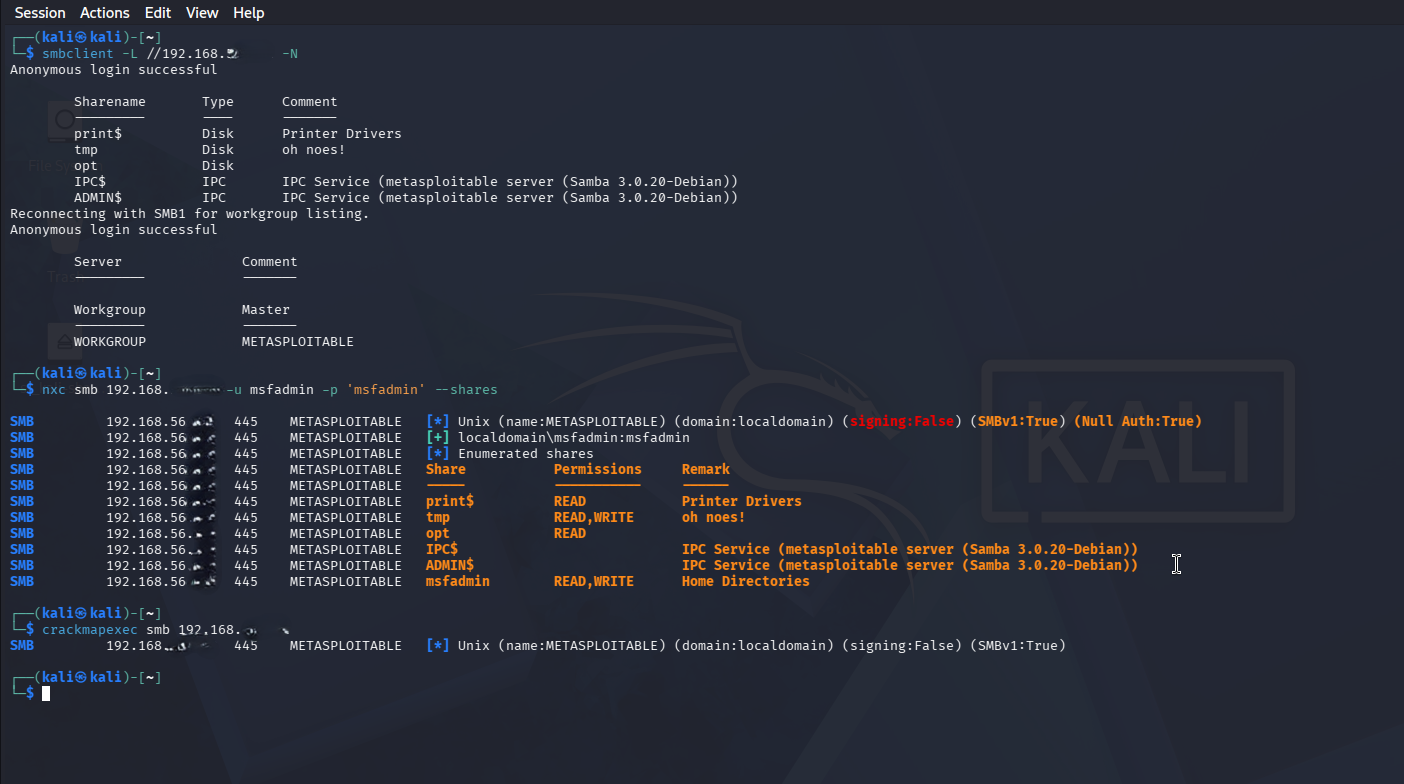Screen dimensions: 1404x784
Task: Click the red 'signing:False' text
Action: click(x=902, y=422)
